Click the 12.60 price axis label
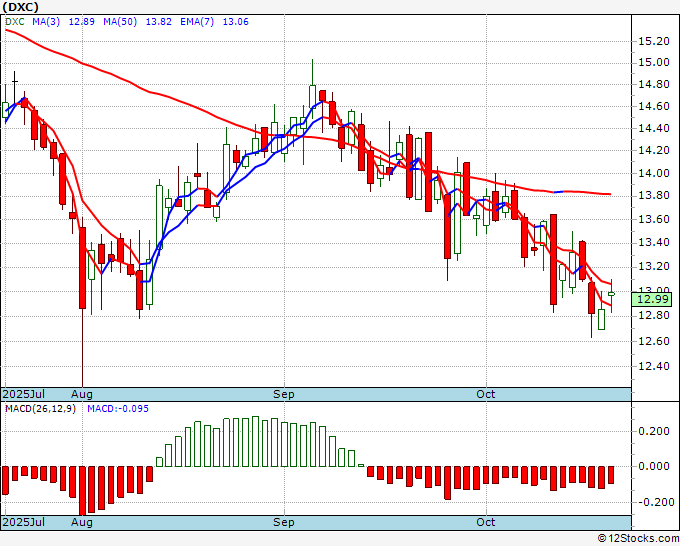This screenshot has width=680, height=546. point(654,341)
